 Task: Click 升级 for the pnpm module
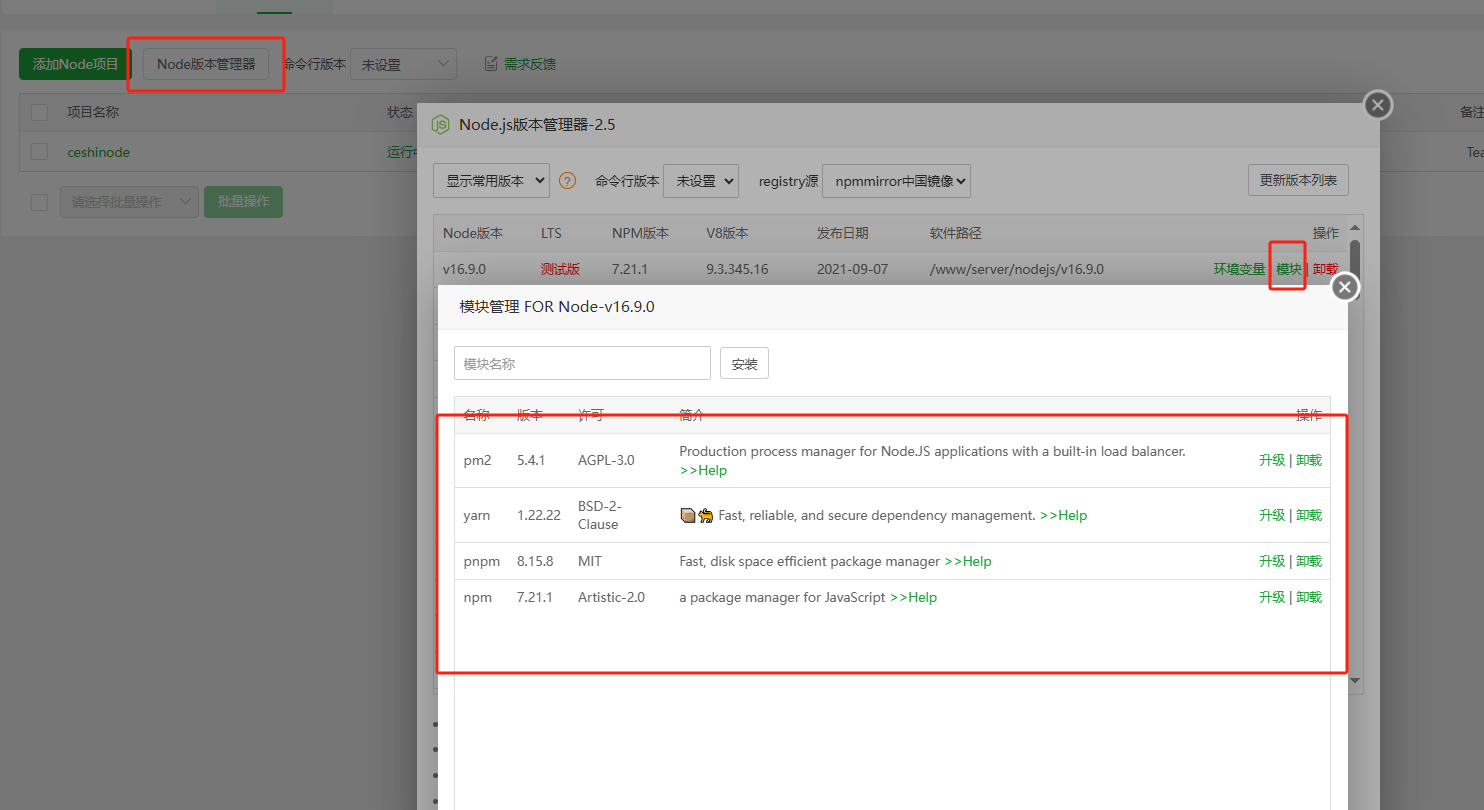pos(1272,561)
